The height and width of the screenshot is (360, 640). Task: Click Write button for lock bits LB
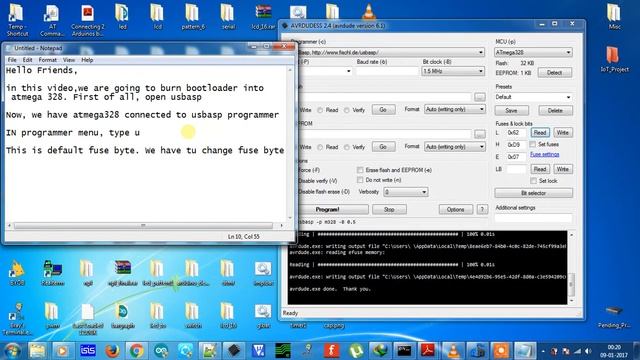(x=562, y=169)
